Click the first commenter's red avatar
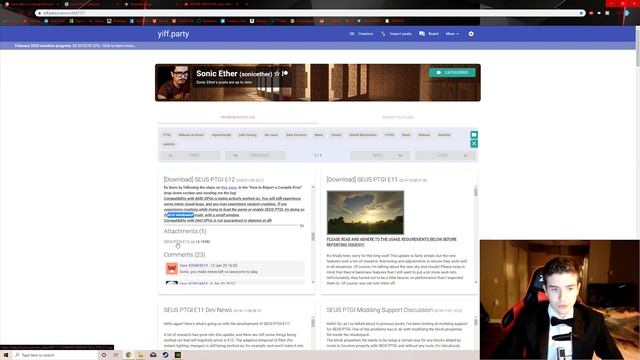Screen dimensions: 640x360 pyautogui.click(x=172, y=269)
